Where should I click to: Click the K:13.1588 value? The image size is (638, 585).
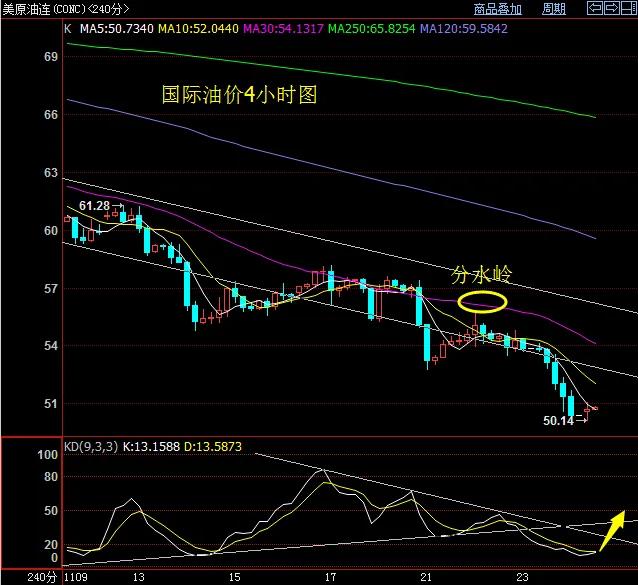click(x=151, y=447)
